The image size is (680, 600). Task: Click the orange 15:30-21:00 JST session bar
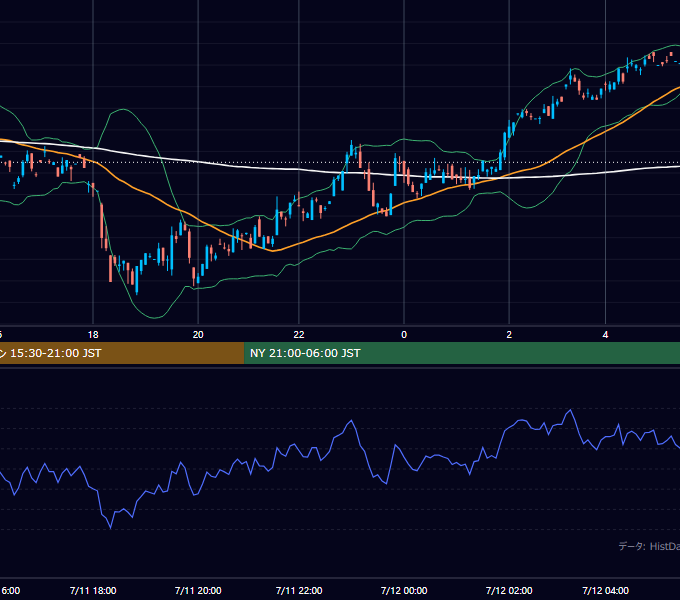tap(122, 353)
